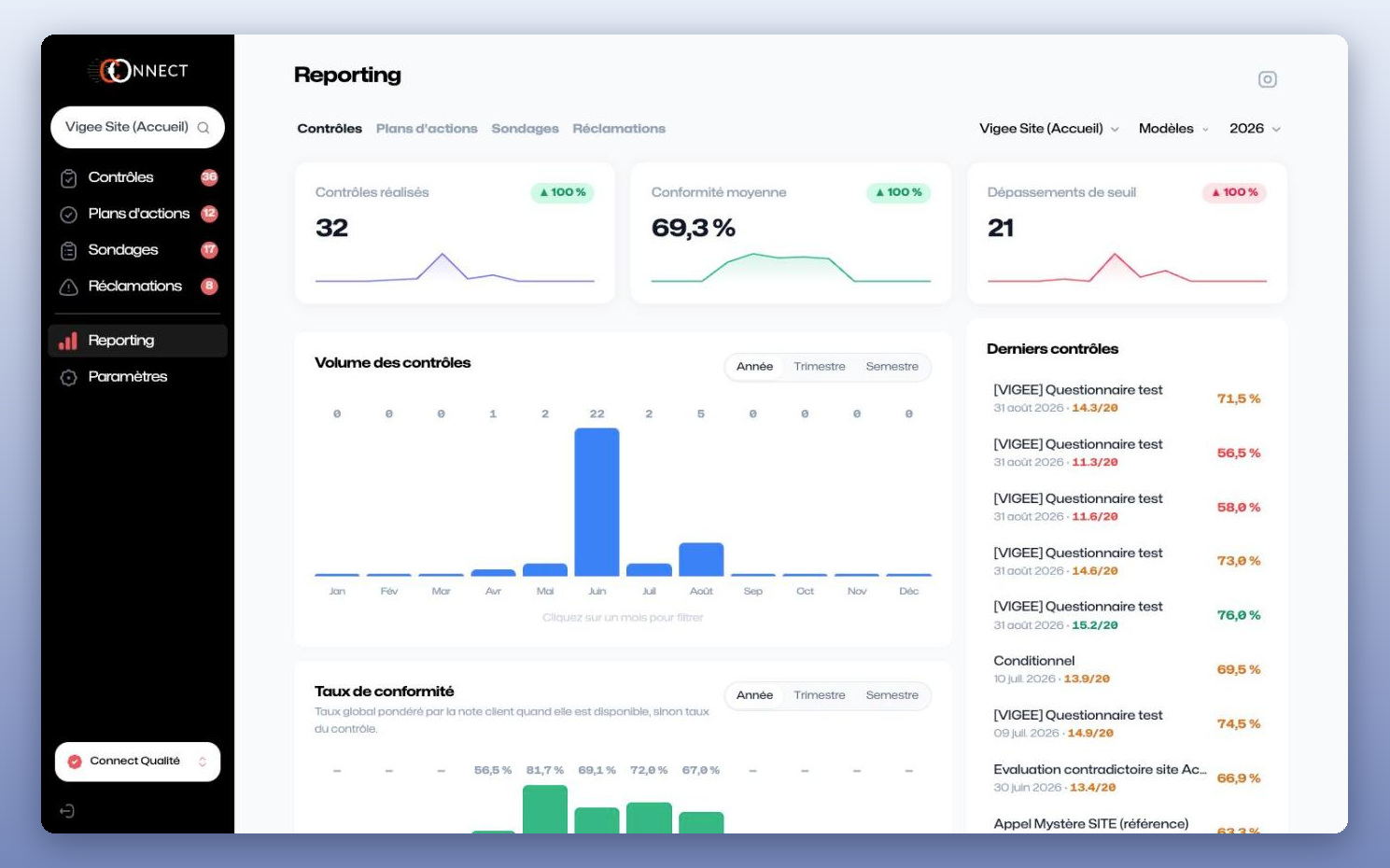Expand the 2026 year dropdown
This screenshot has height=868, width=1390.
point(1255,129)
